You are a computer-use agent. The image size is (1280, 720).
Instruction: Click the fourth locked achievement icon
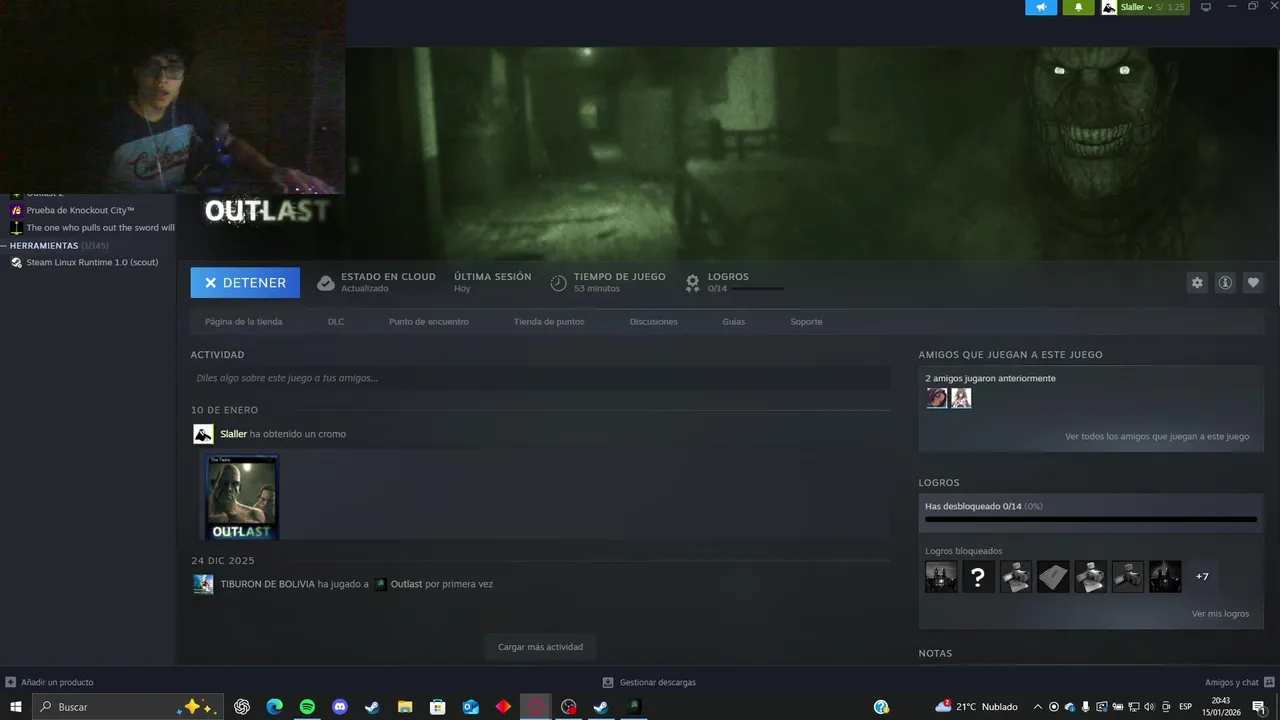pyautogui.click(x=1053, y=577)
